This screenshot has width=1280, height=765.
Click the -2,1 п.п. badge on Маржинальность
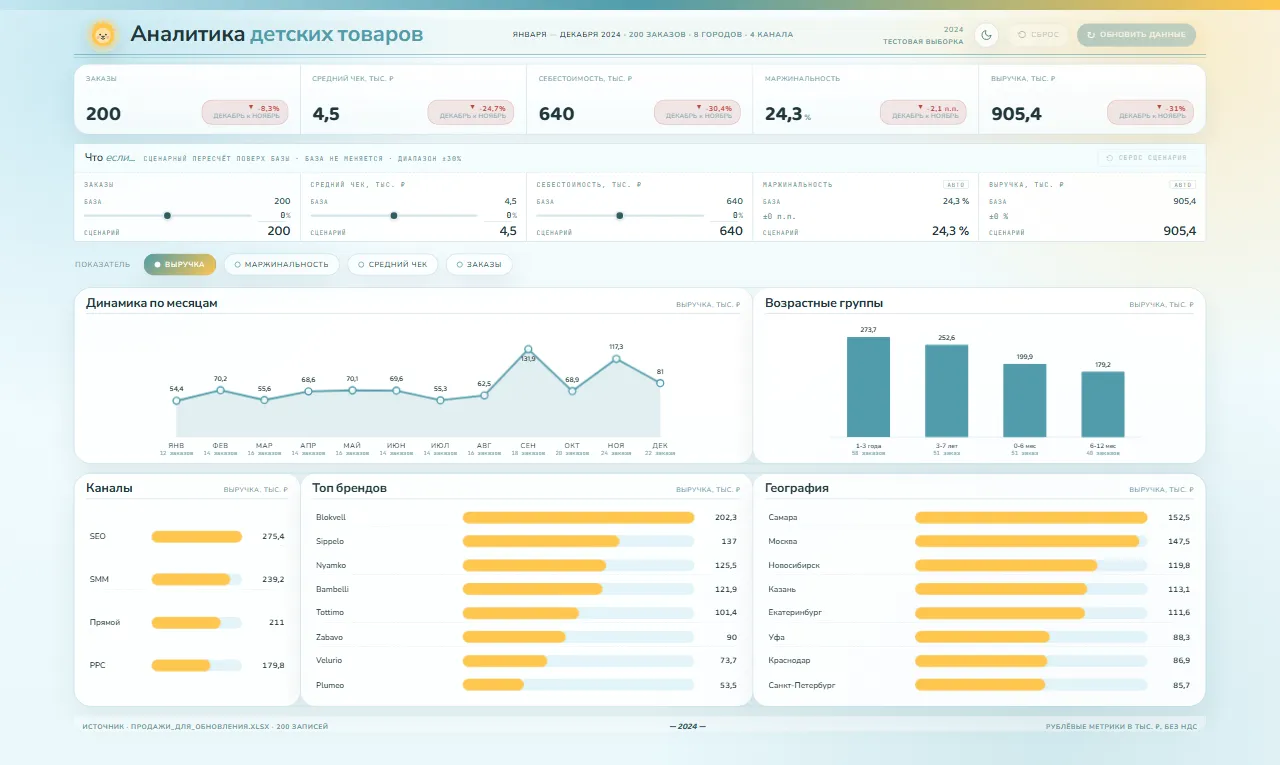point(924,112)
